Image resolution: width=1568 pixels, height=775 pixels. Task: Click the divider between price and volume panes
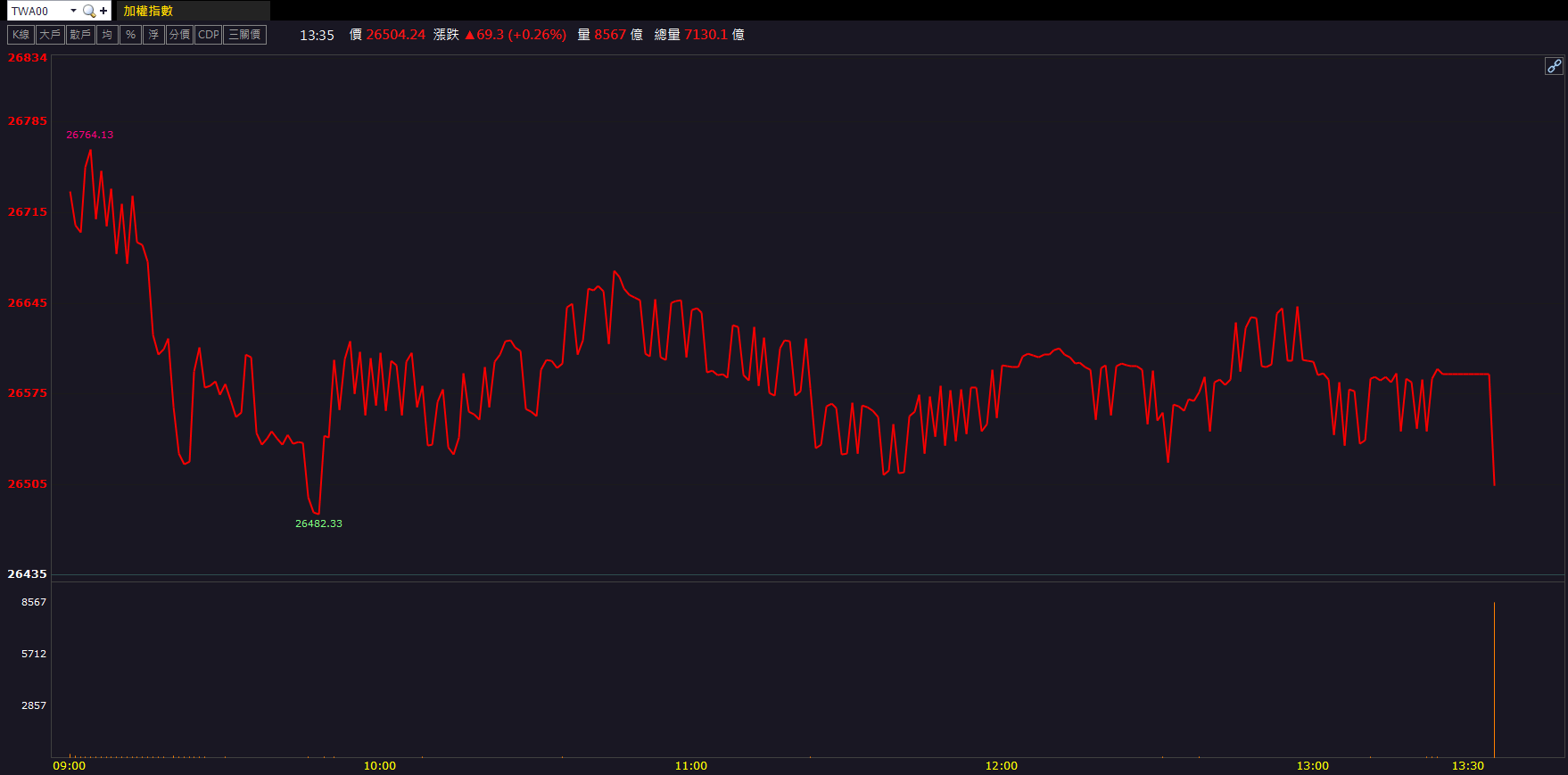tap(803, 578)
